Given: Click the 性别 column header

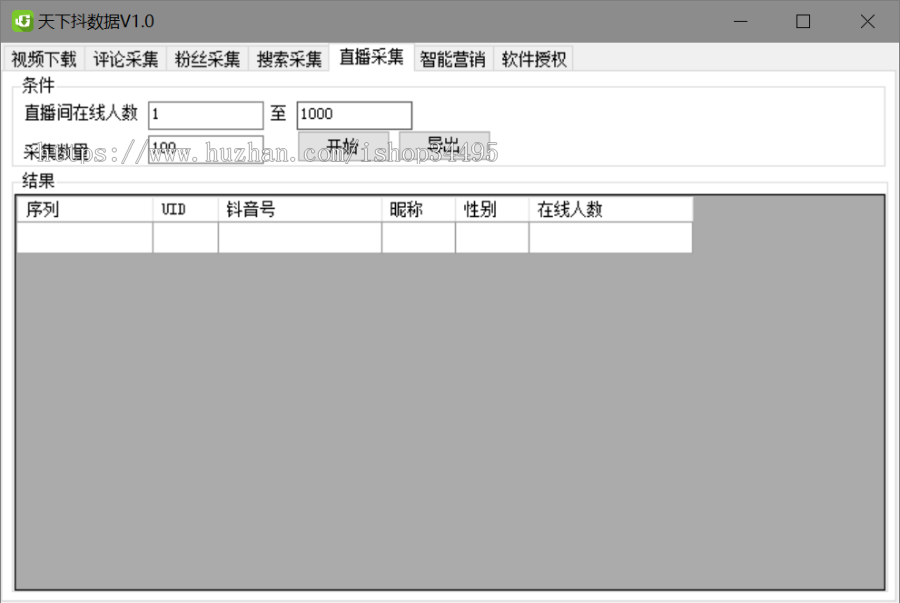Looking at the screenshot, I should click(x=492, y=209).
